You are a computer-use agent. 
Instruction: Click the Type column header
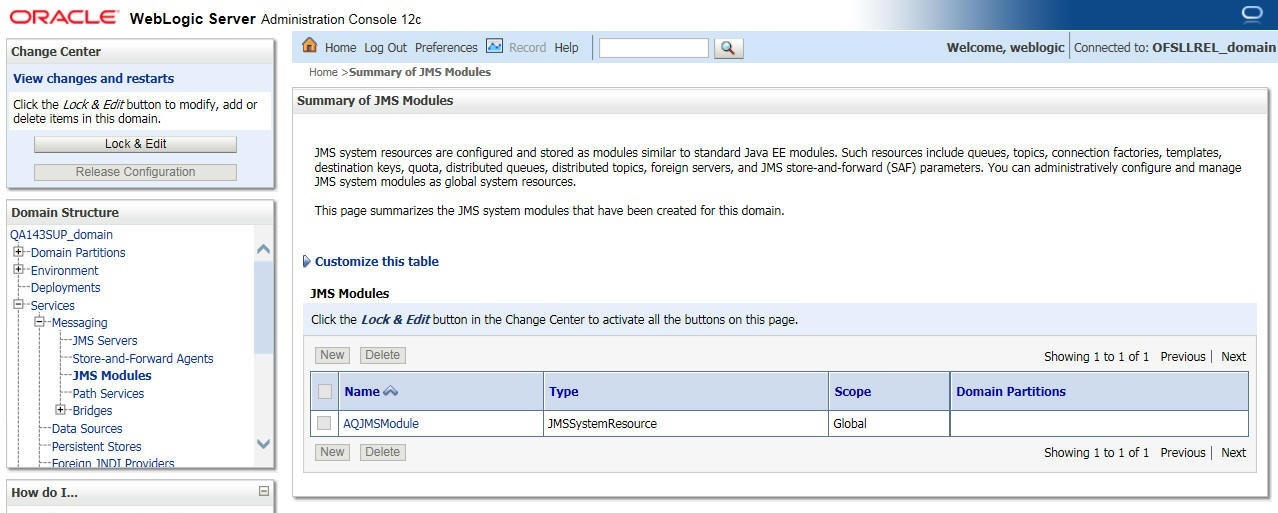[564, 391]
